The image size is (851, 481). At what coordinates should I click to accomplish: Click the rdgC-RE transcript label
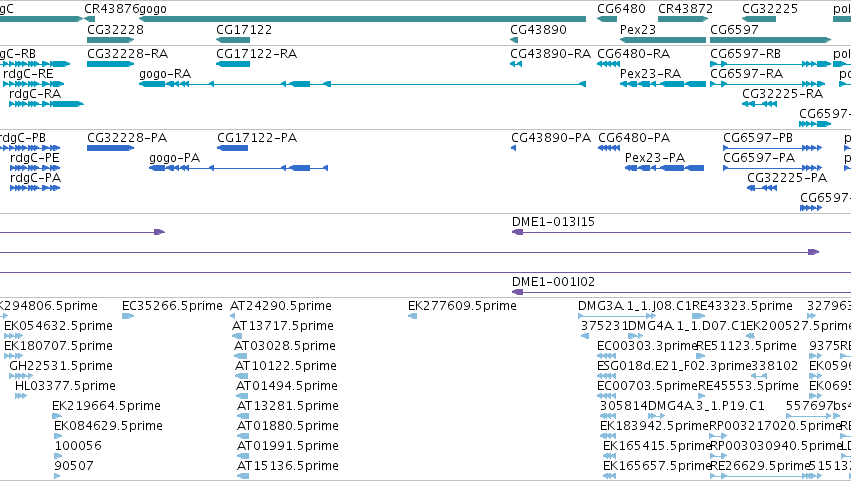[28, 73]
